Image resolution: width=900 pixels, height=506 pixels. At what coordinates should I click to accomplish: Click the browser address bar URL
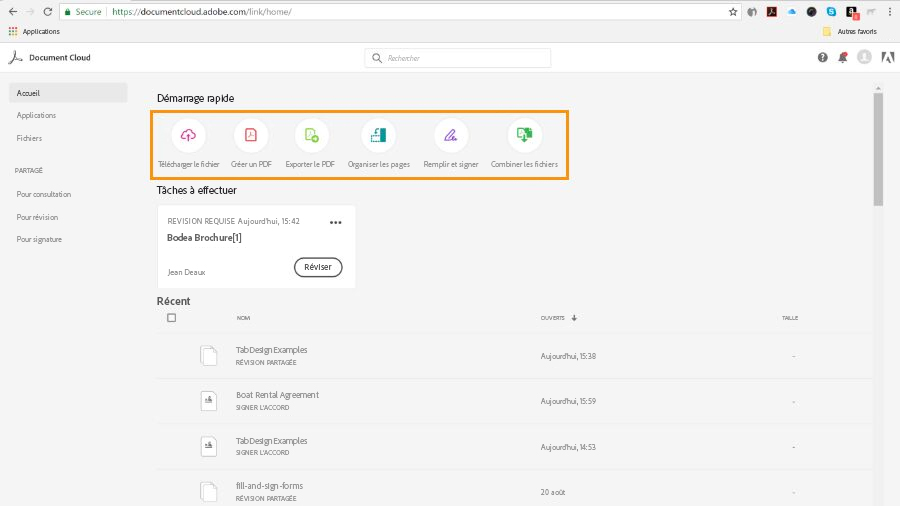[x=202, y=11]
